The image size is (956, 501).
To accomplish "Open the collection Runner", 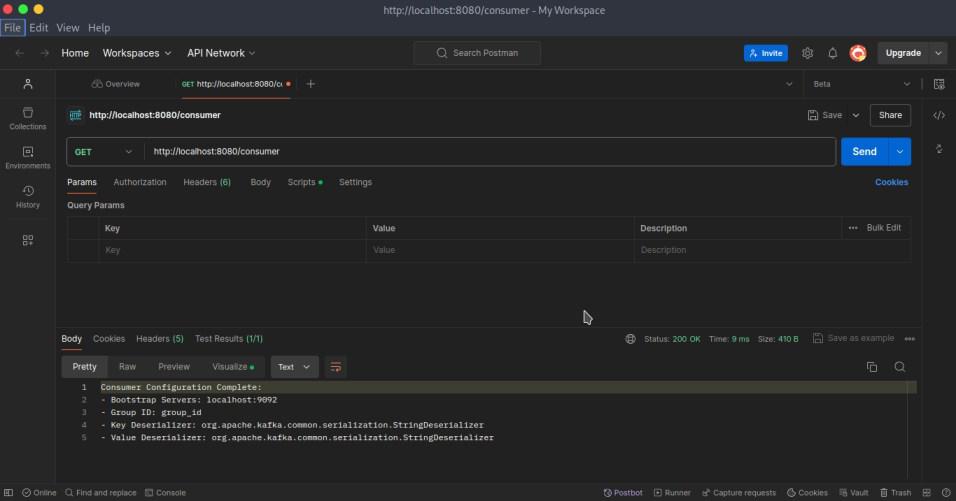I will click(672, 492).
